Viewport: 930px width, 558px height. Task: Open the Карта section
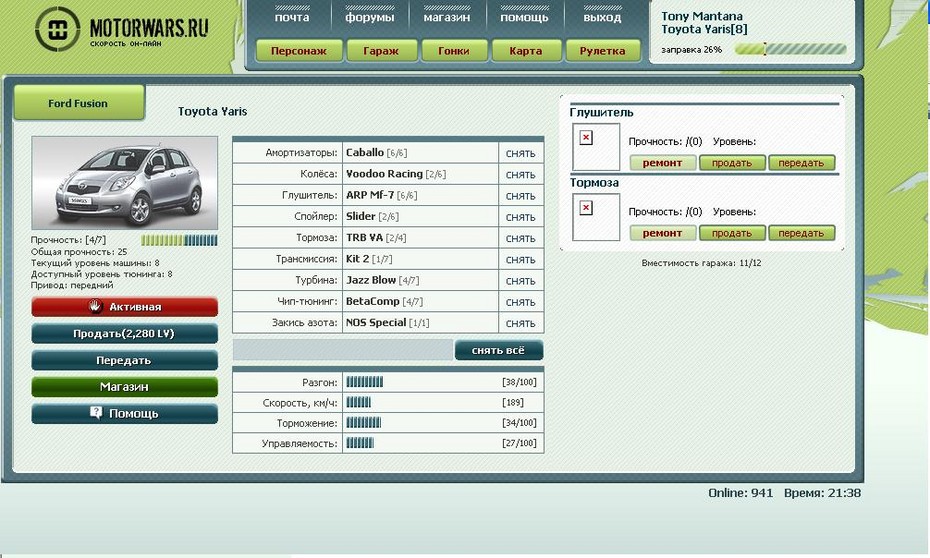click(x=525, y=51)
